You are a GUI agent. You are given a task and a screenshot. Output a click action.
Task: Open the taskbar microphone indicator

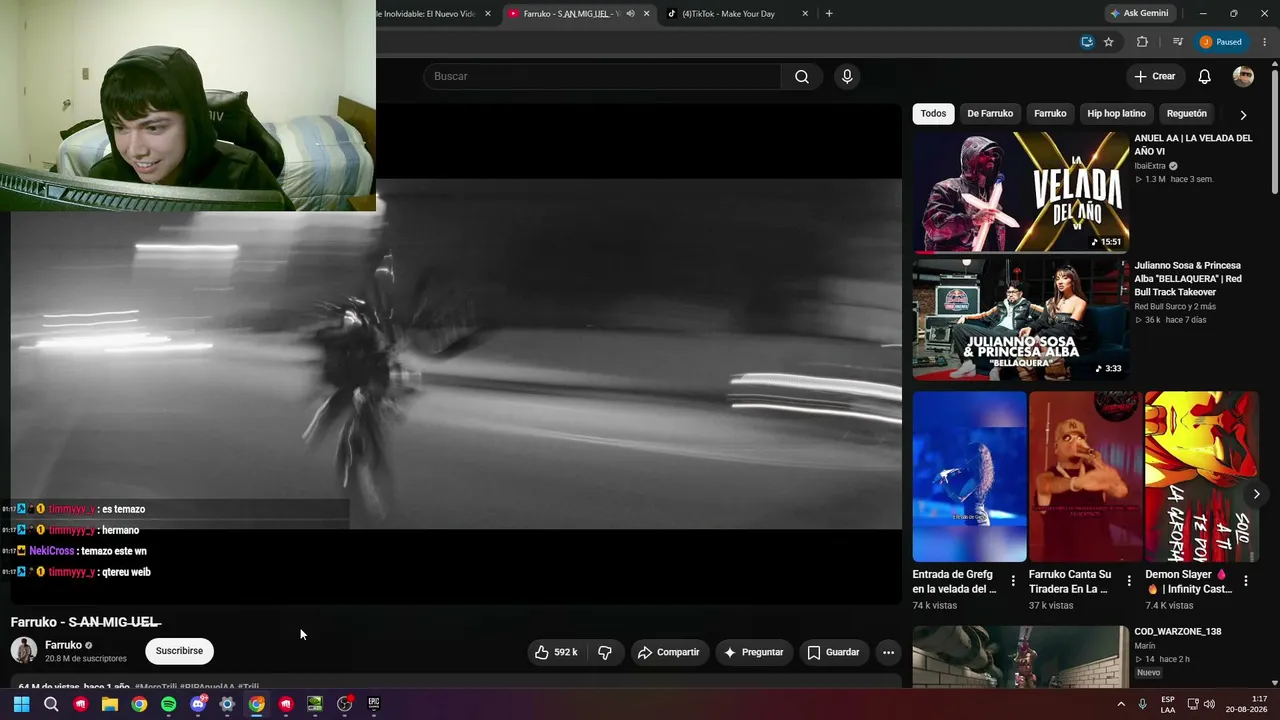1142,704
